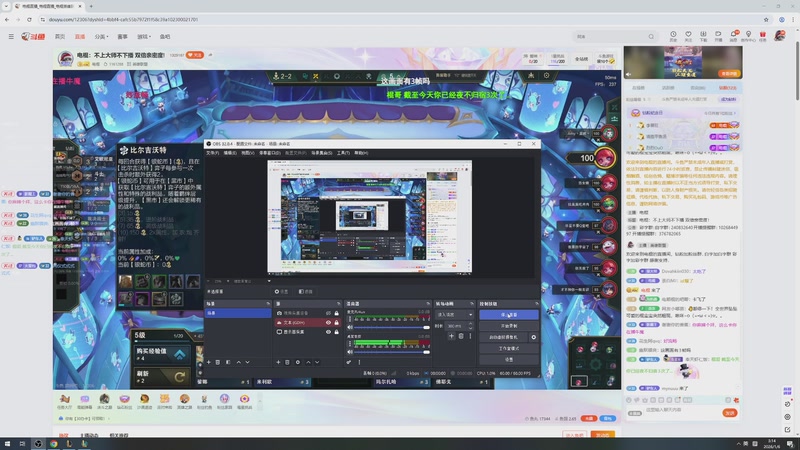Screen dimensions: 800x450
Task: Remove the selected source with trash icon
Action: pyautogui.click(x=287, y=362)
